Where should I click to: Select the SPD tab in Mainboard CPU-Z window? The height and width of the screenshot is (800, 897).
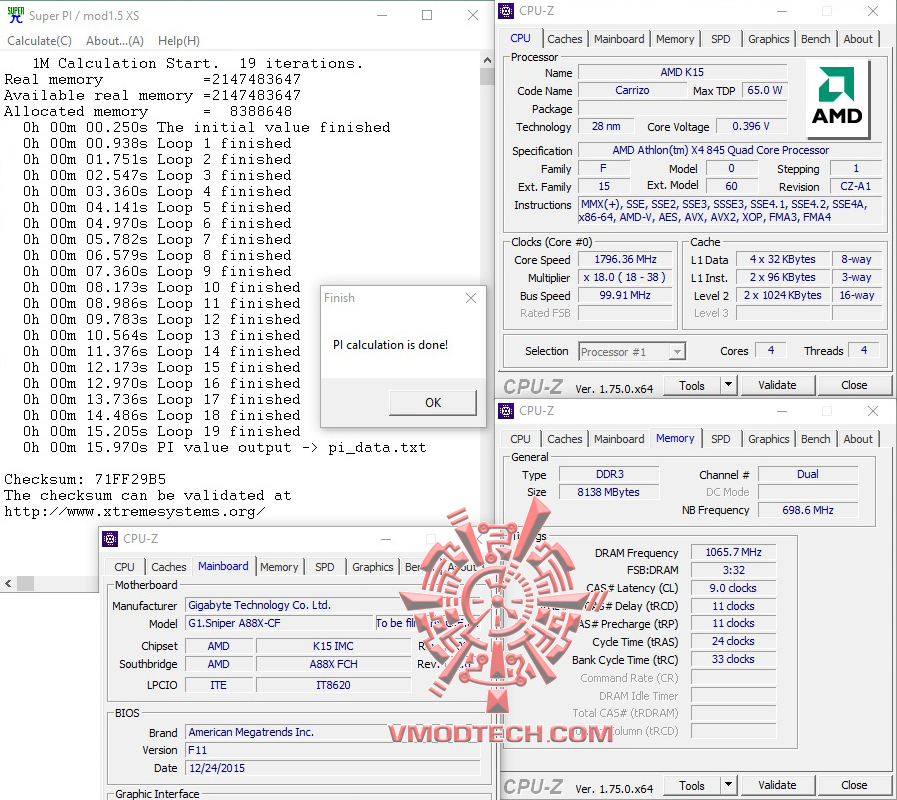(x=324, y=567)
